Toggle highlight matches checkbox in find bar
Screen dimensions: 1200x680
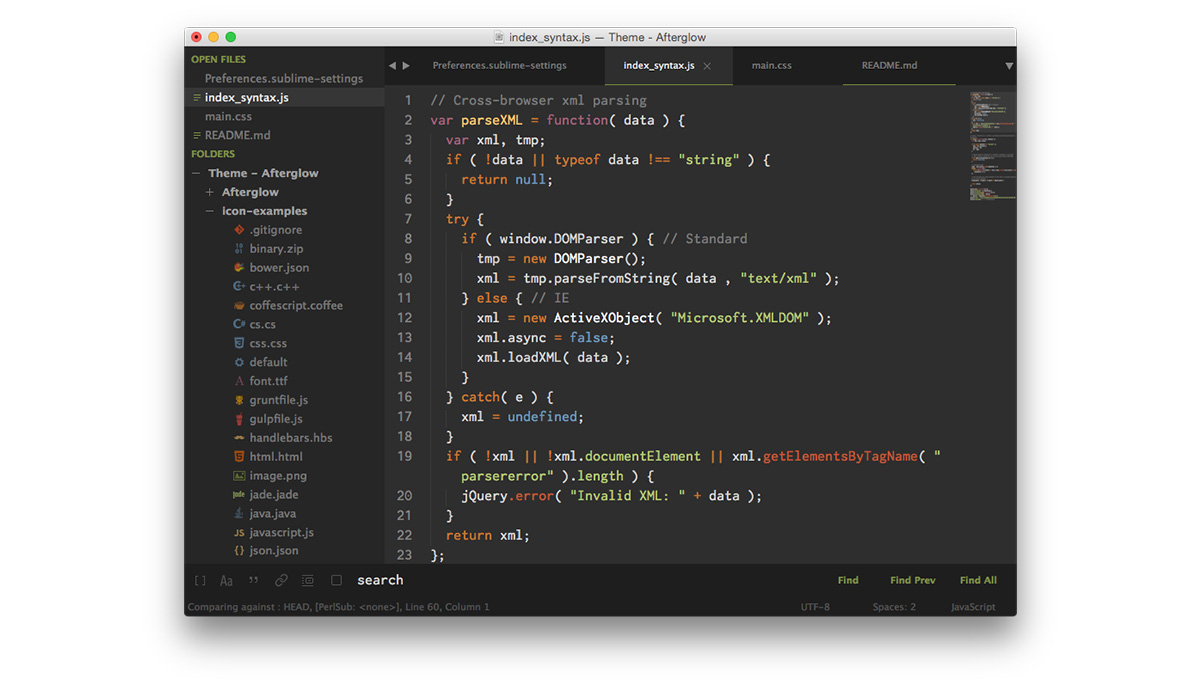coord(336,581)
